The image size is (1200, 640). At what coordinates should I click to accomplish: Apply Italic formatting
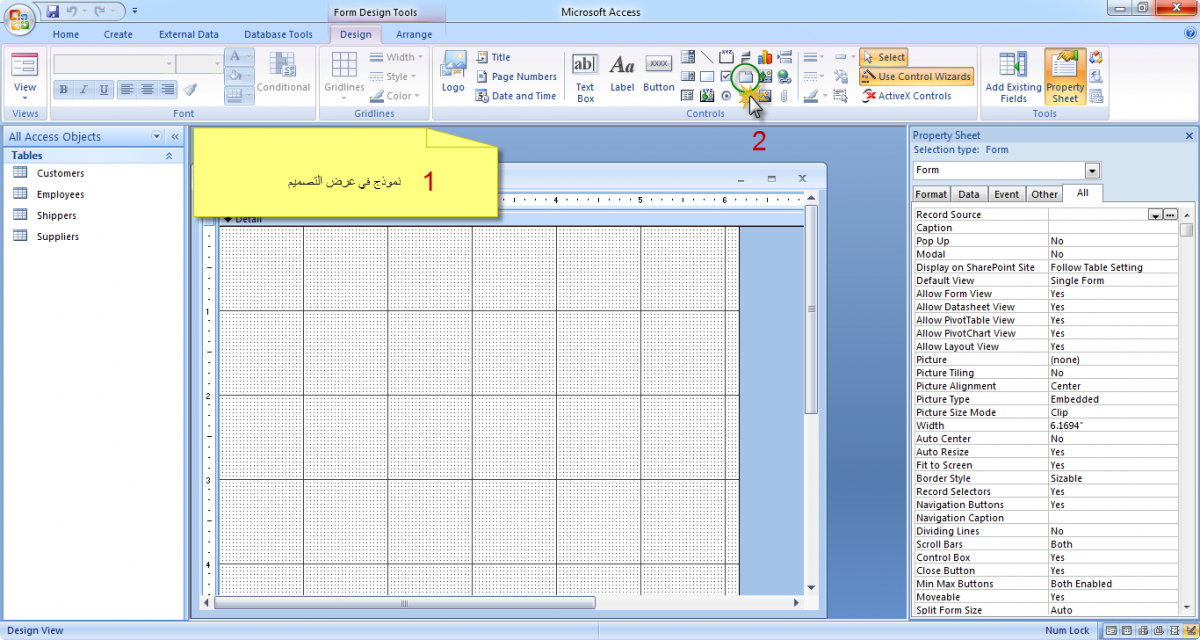point(84,89)
